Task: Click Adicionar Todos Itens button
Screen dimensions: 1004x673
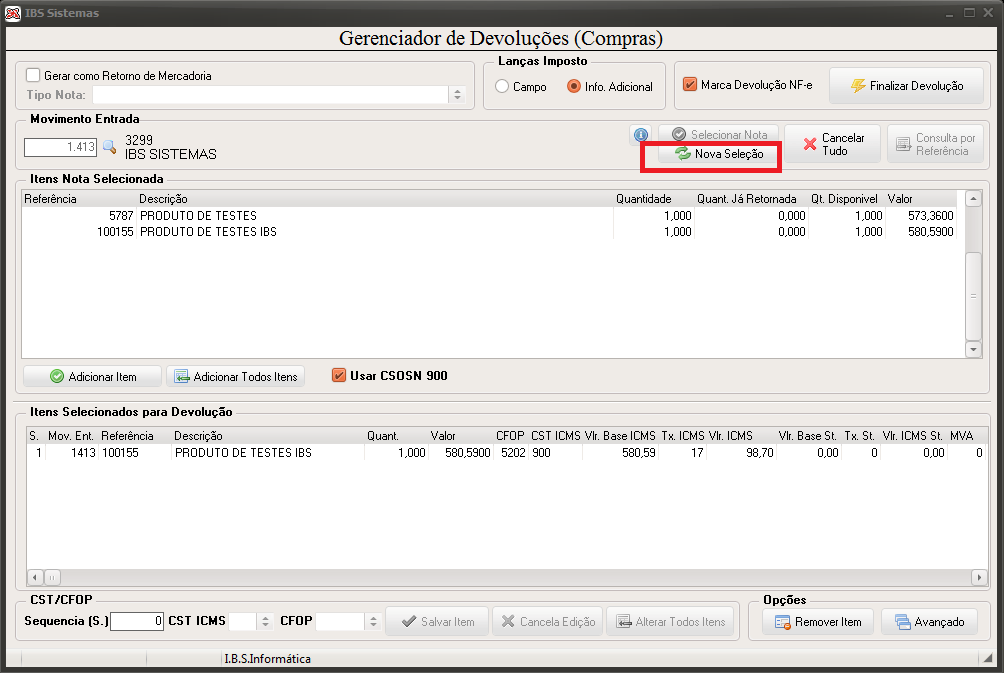Action: click(236, 377)
